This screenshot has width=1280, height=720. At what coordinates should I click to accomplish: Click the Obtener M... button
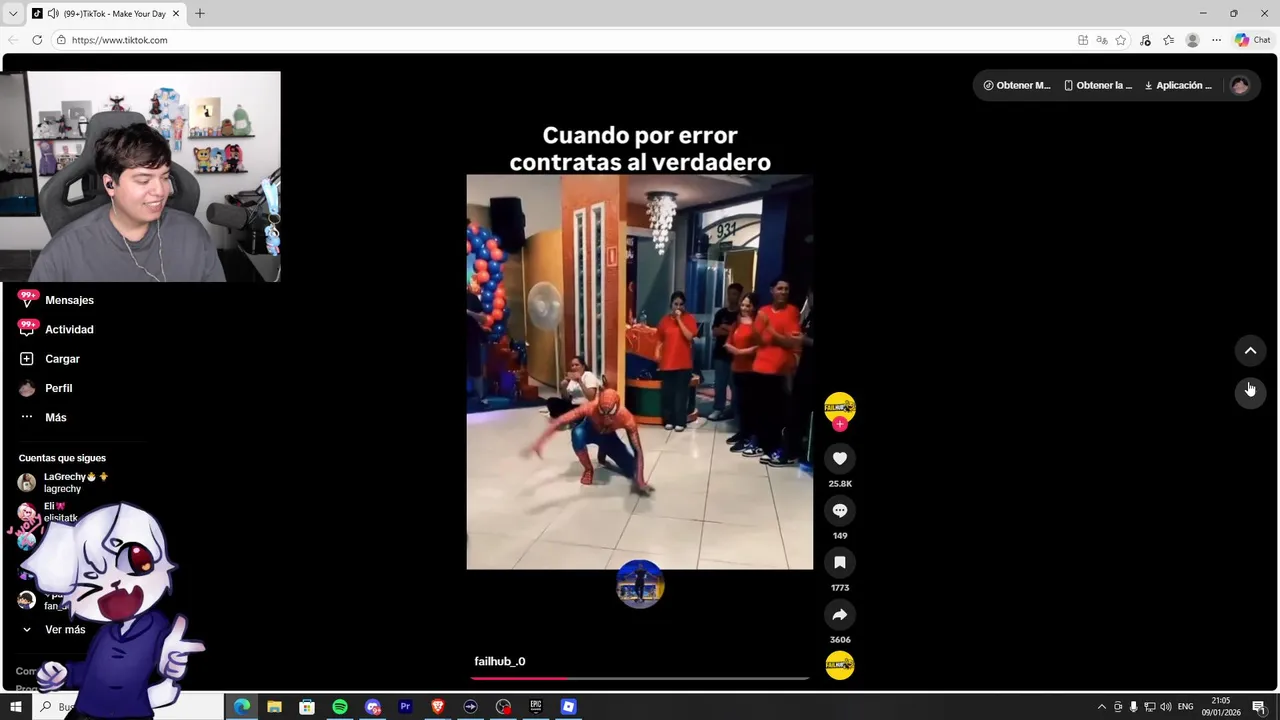click(1017, 86)
